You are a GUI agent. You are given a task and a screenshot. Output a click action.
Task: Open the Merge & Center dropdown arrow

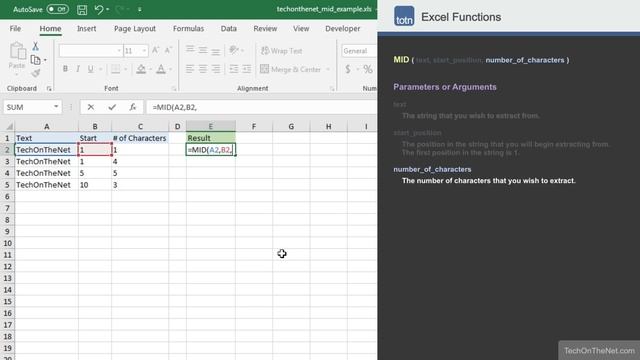point(328,69)
